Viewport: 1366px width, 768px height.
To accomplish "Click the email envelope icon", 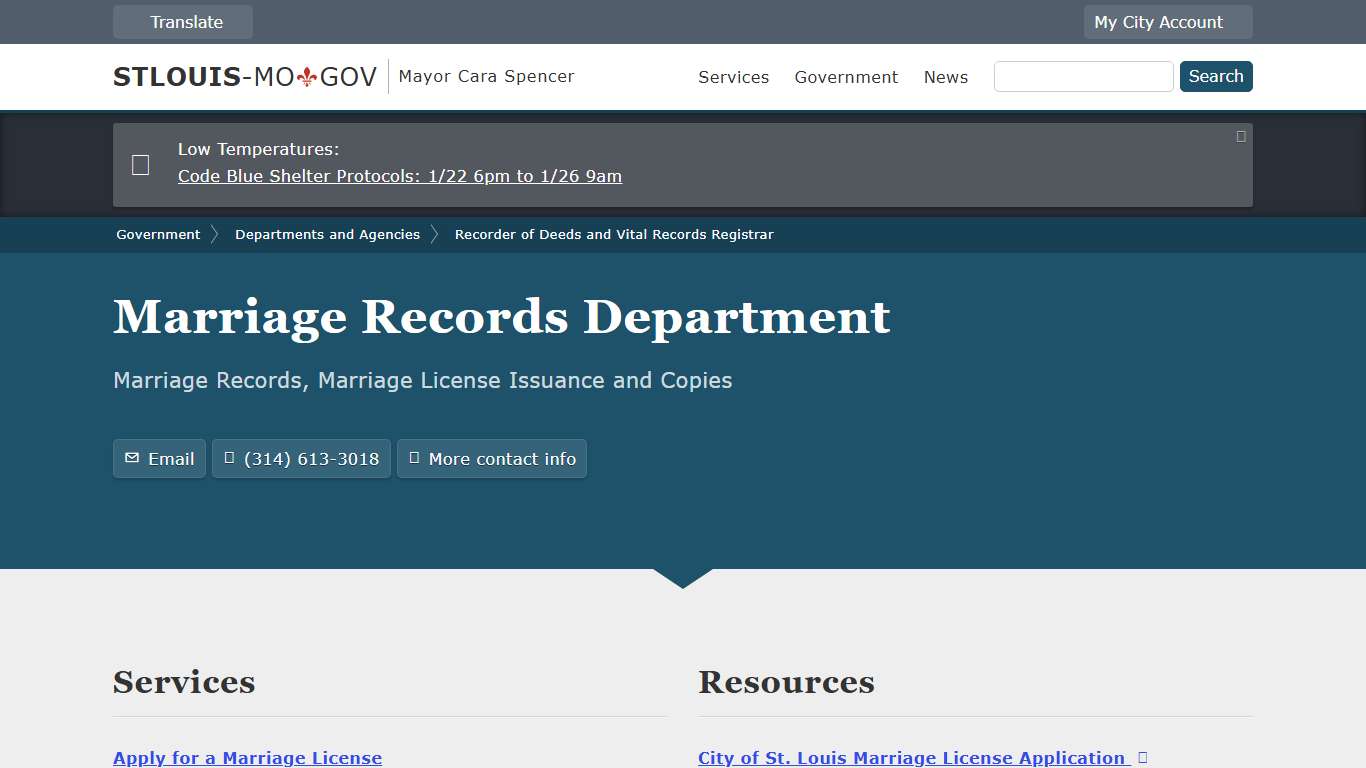I will tap(131, 458).
